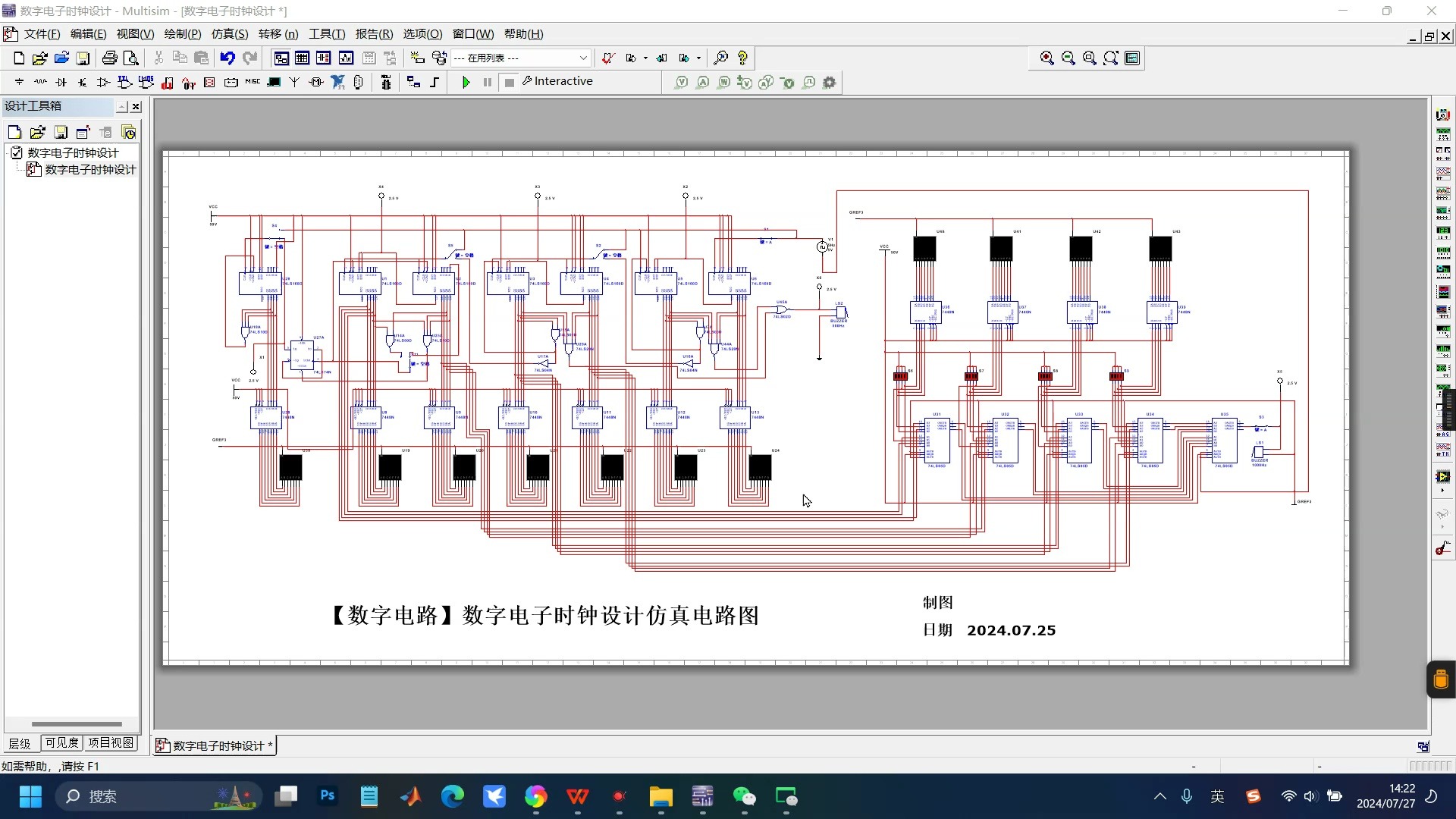Launch Photoshop from the taskbar
This screenshot has width=1456, height=819.
pos(327,797)
